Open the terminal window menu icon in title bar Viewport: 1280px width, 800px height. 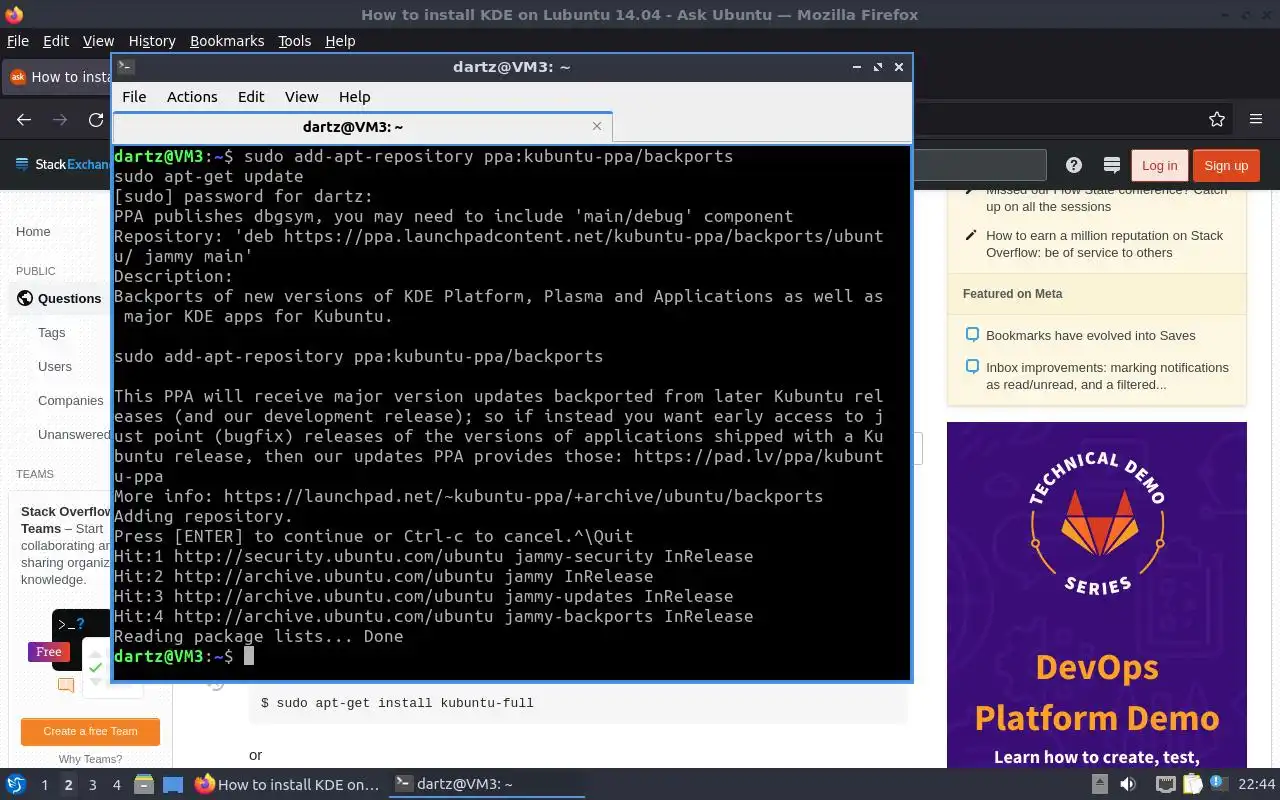(125, 67)
